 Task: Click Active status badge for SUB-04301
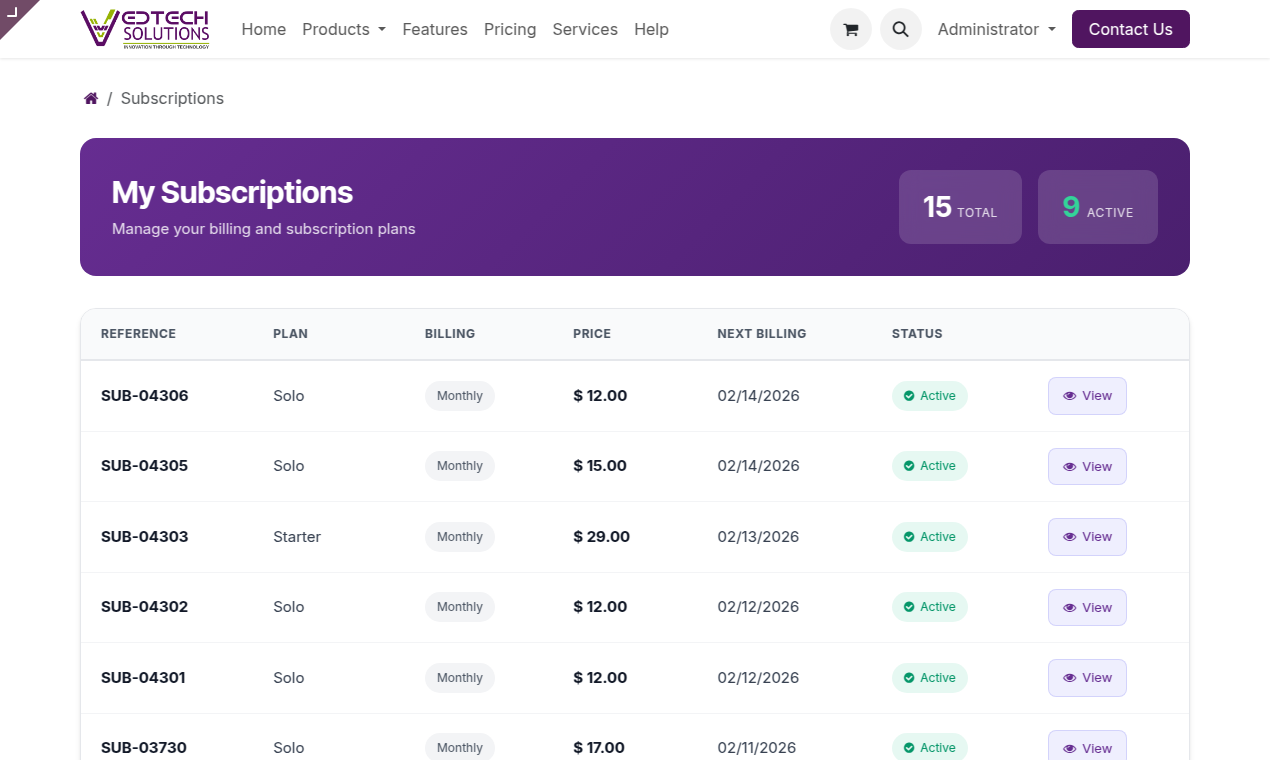point(930,678)
